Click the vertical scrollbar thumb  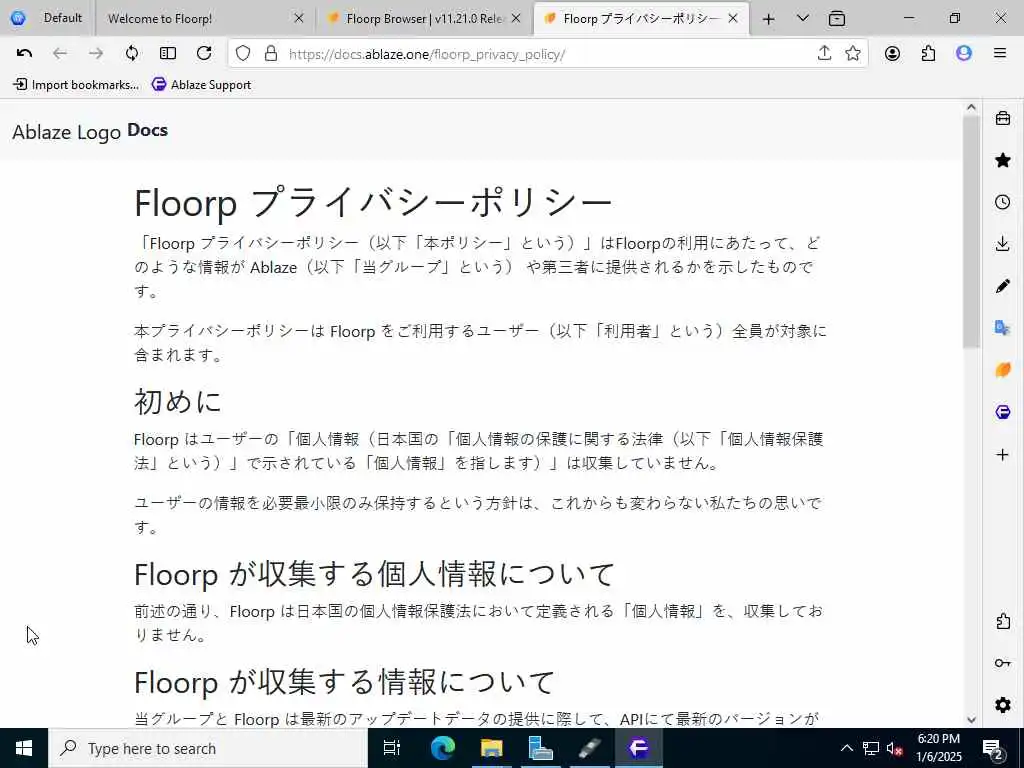point(971,231)
